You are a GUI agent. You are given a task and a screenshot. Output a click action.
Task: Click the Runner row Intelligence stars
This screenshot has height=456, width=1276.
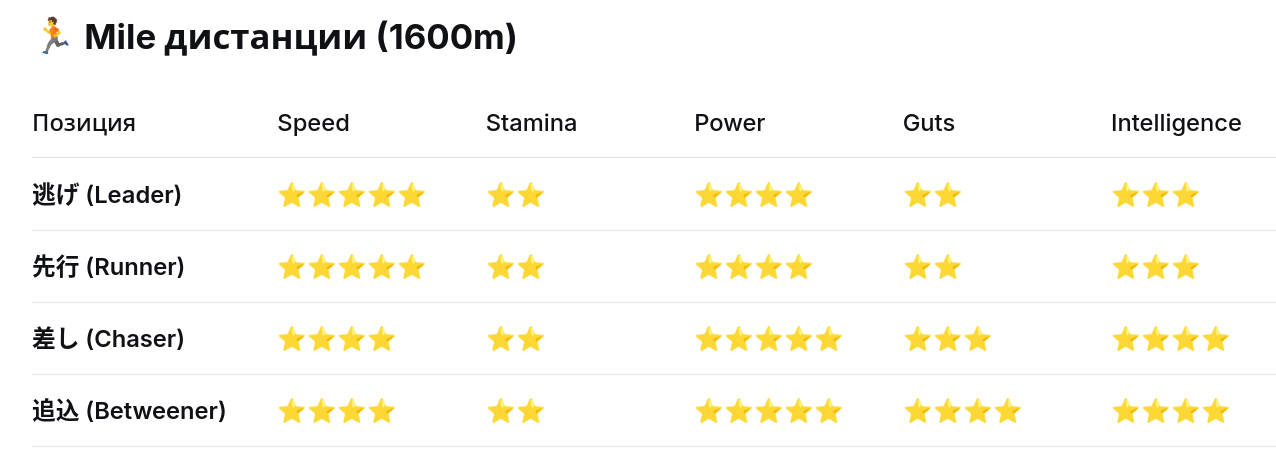[x=1155, y=267]
